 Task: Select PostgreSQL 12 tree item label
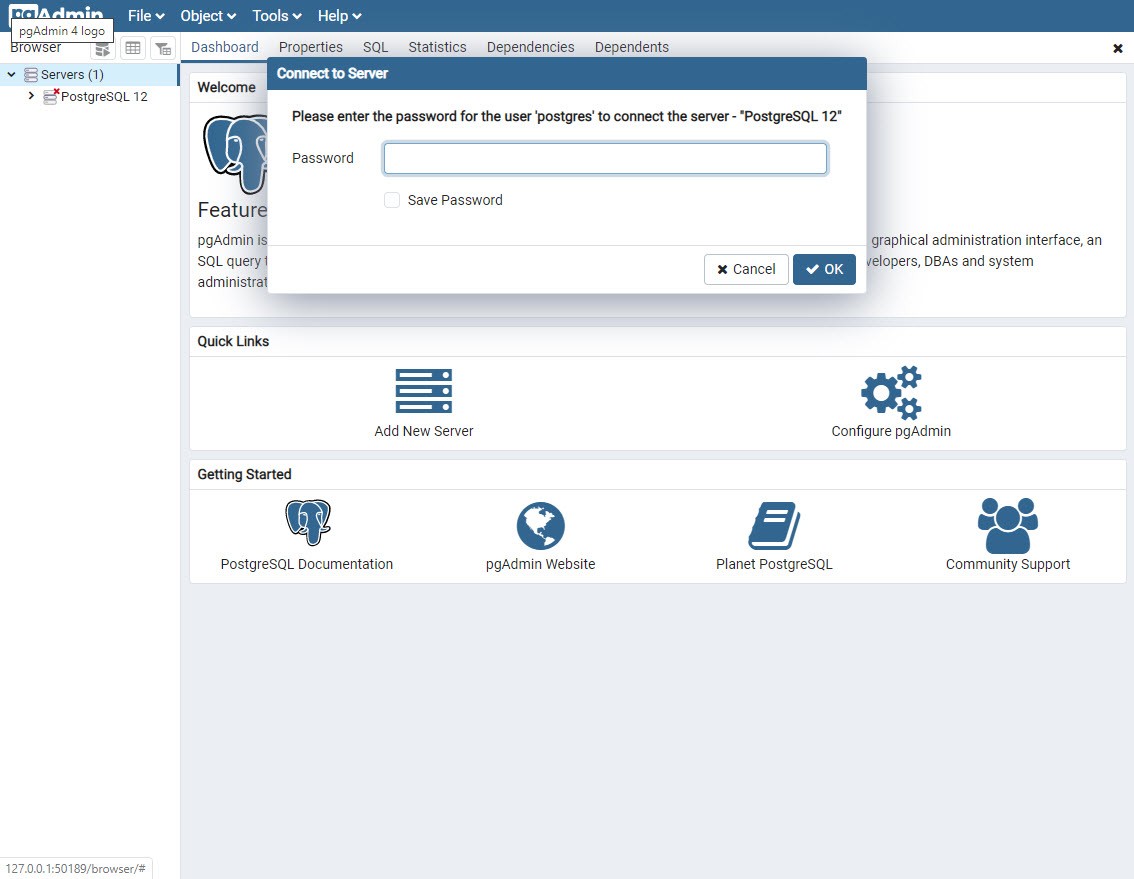pyautogui.click(x=104, y=96)
